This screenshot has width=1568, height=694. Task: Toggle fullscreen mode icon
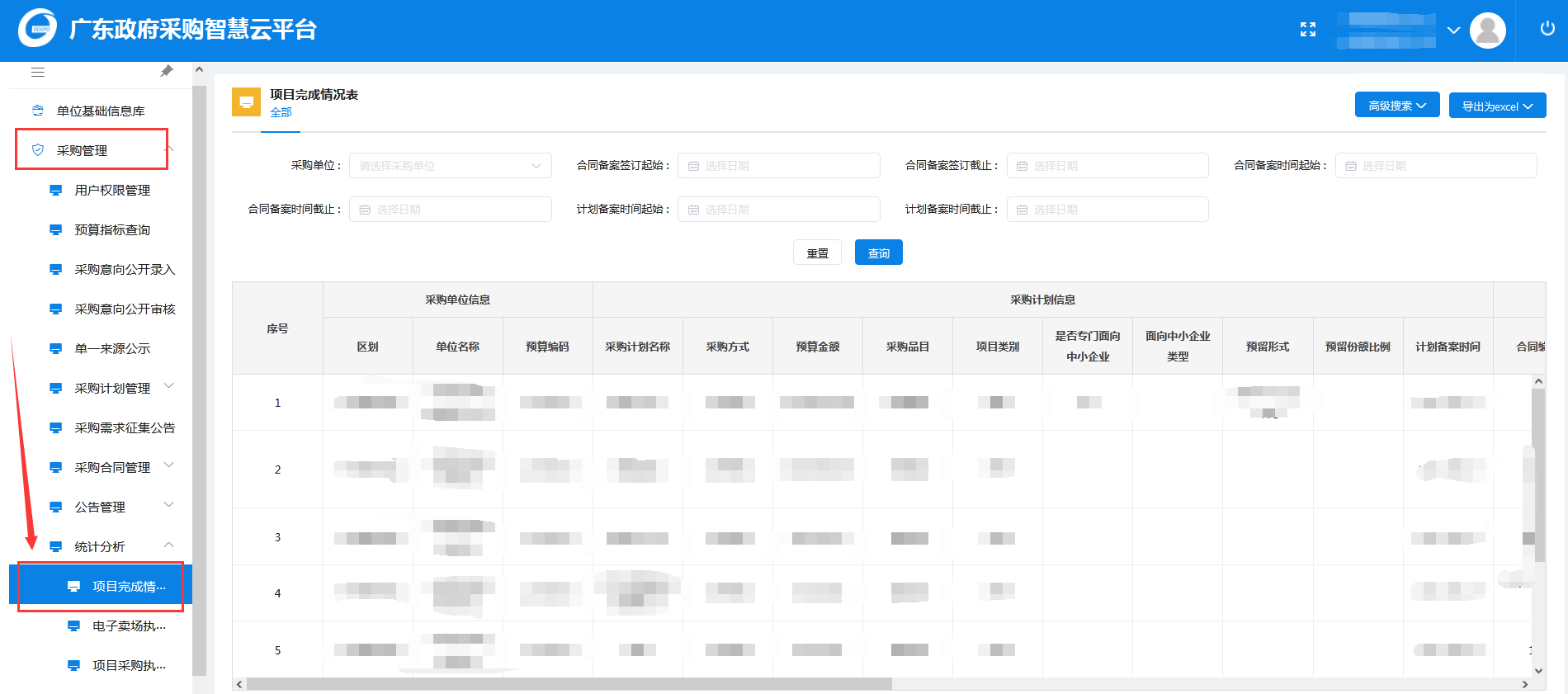(x=1308, y=30)
